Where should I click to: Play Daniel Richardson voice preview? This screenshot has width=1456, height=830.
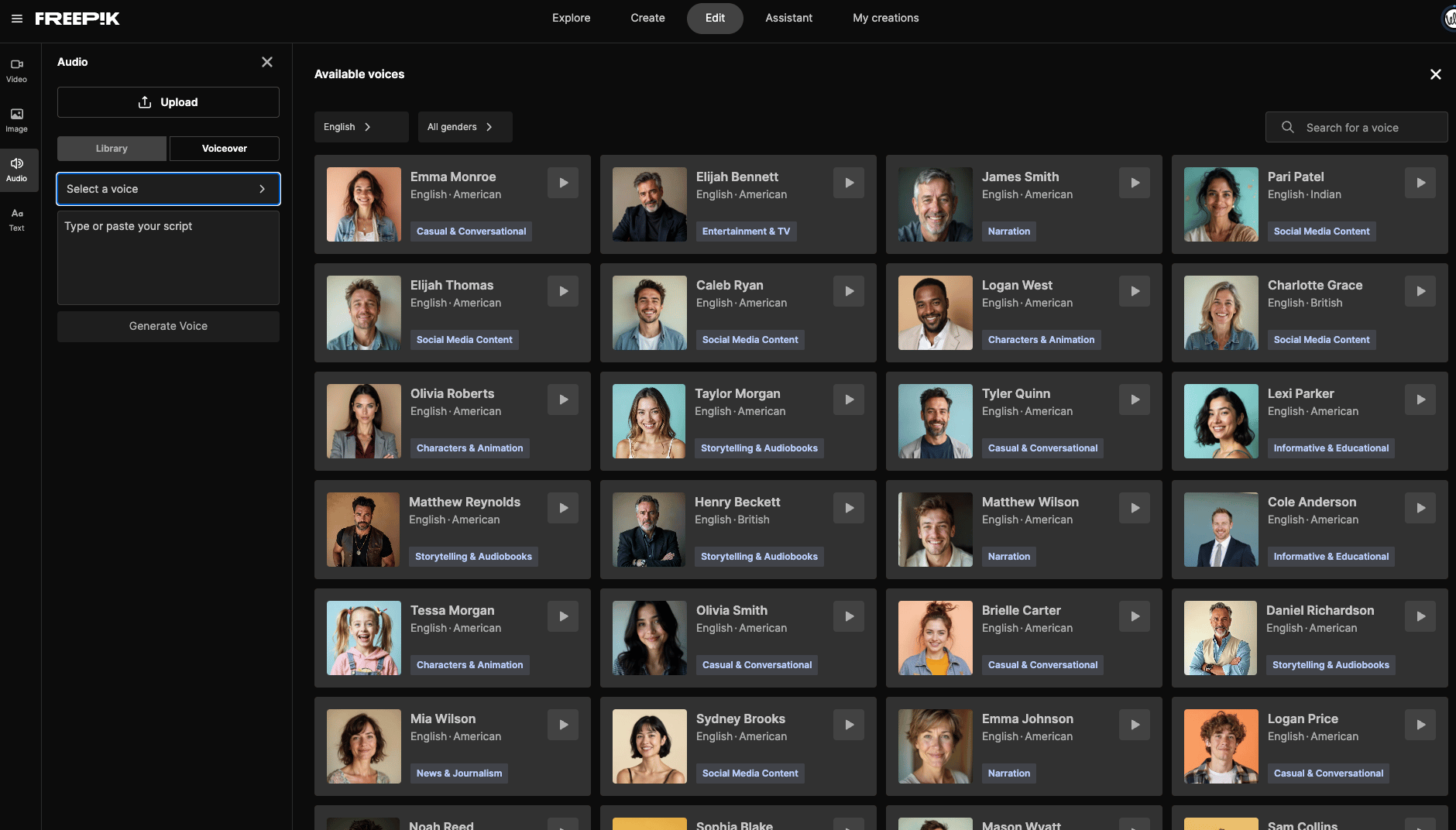pos(1421,616)
